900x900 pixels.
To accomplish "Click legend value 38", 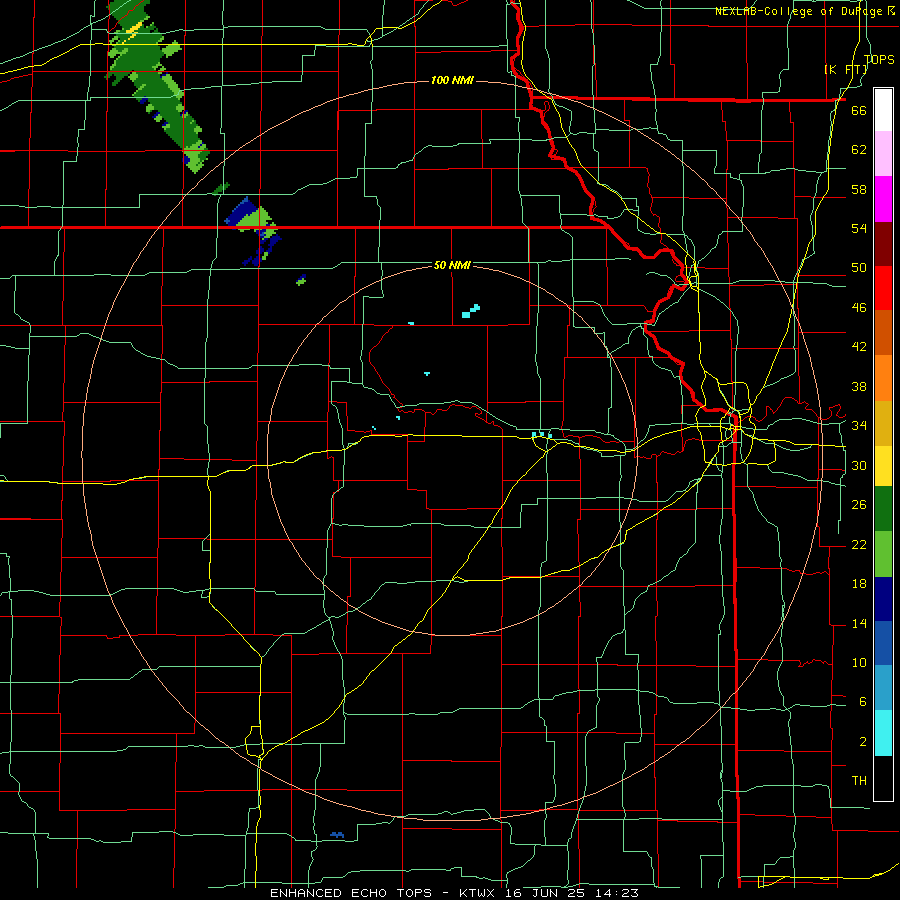I will pos(859,386).
